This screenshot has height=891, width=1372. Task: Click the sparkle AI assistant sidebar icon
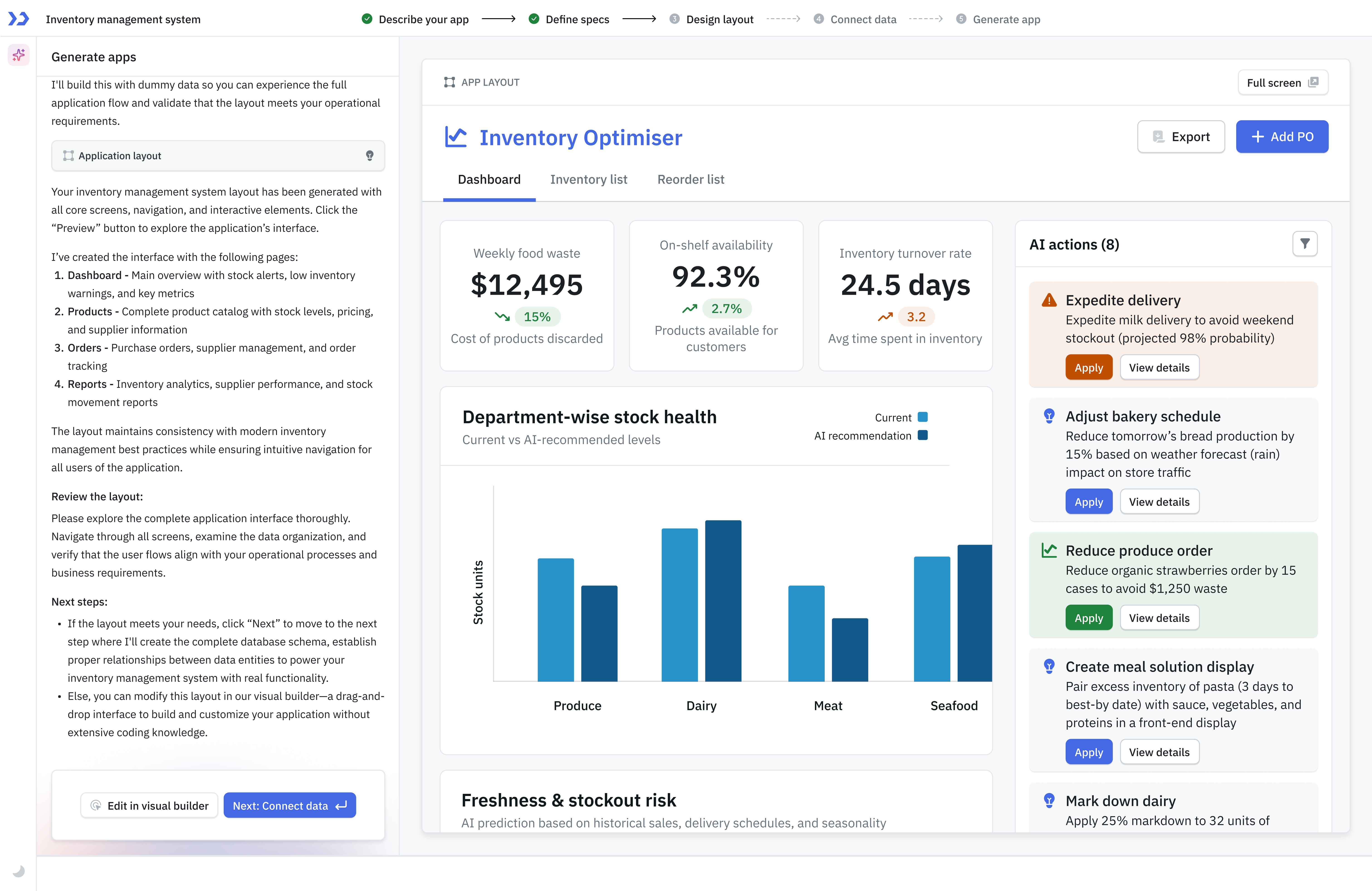(x=18, y=55)
